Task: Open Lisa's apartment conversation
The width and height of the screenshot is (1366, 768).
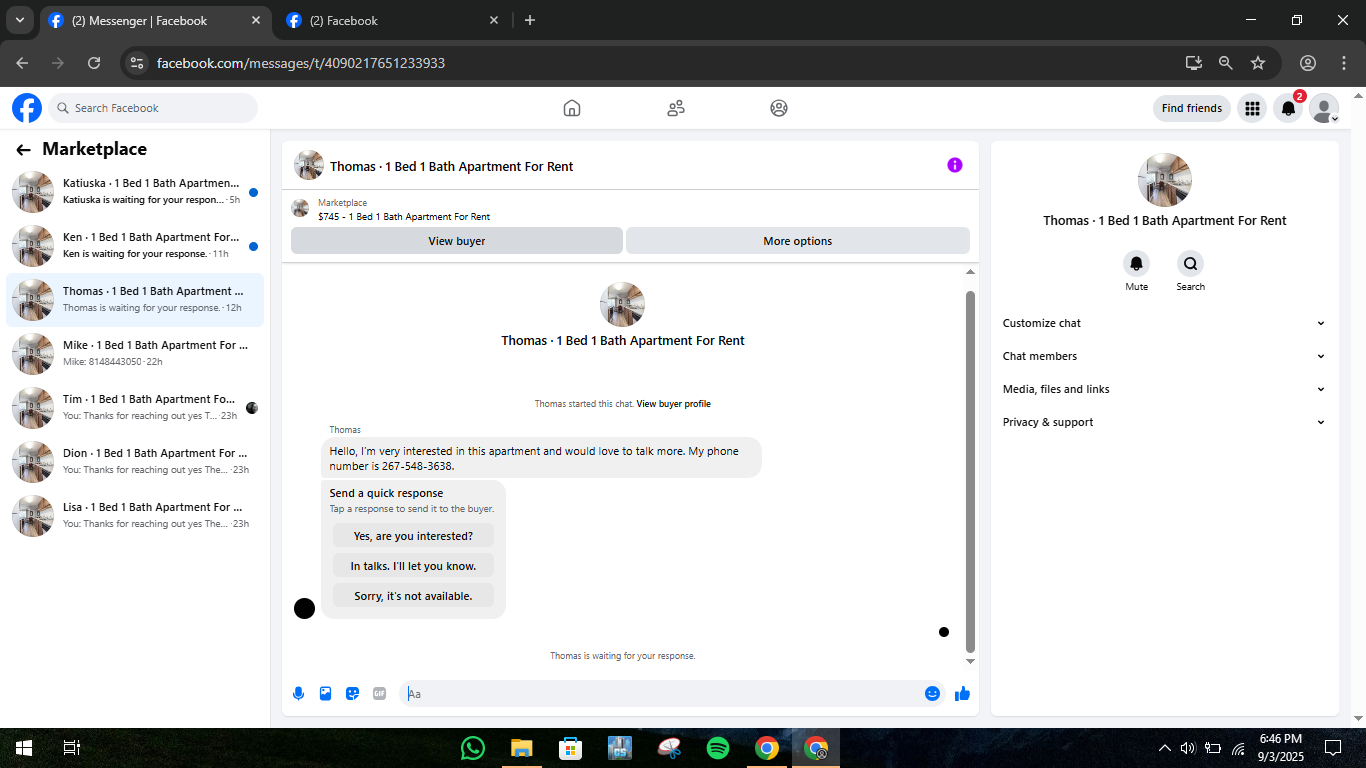Action: coord(135,516)
